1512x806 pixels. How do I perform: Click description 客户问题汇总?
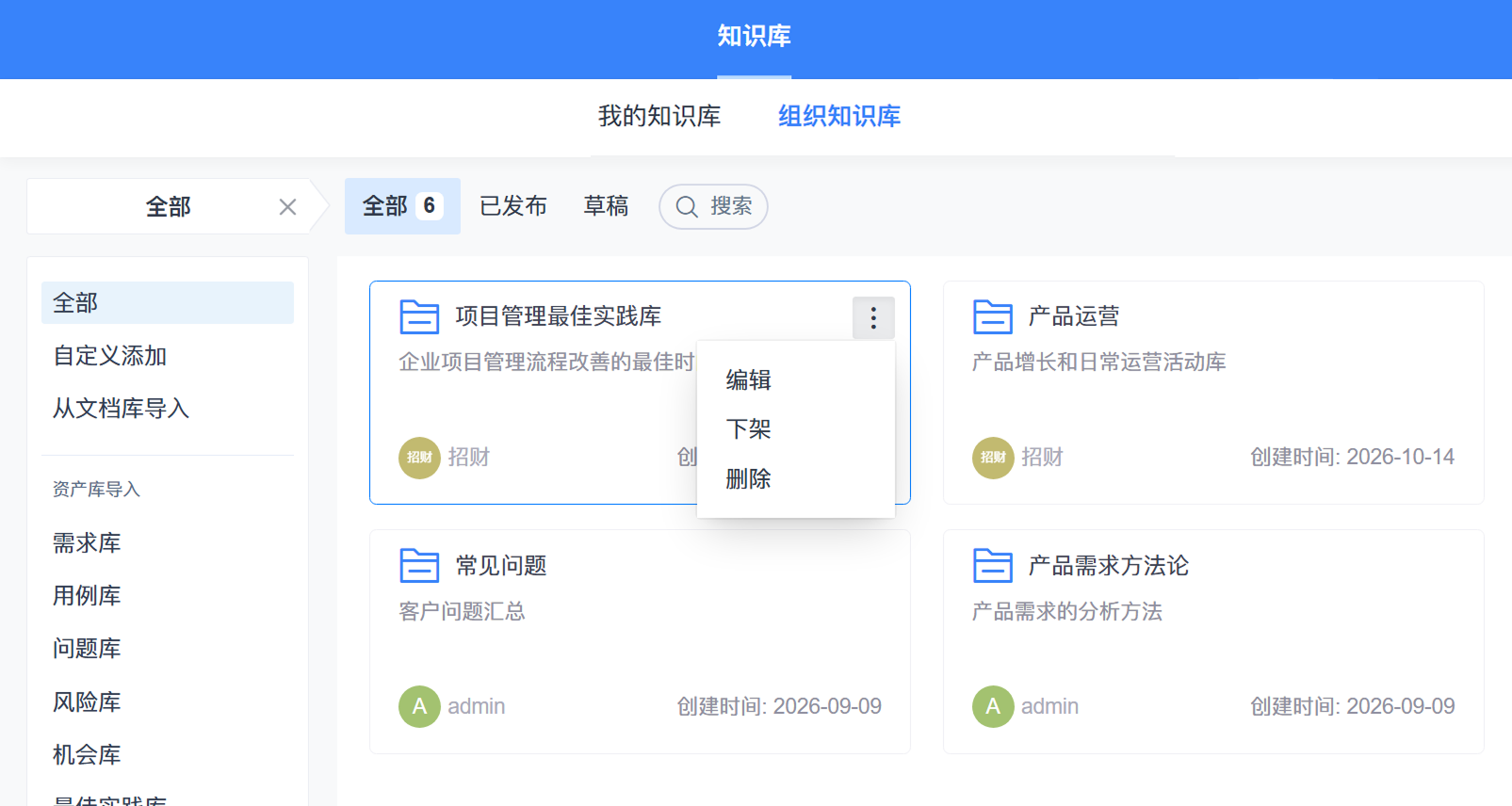[x=463, y=612]
